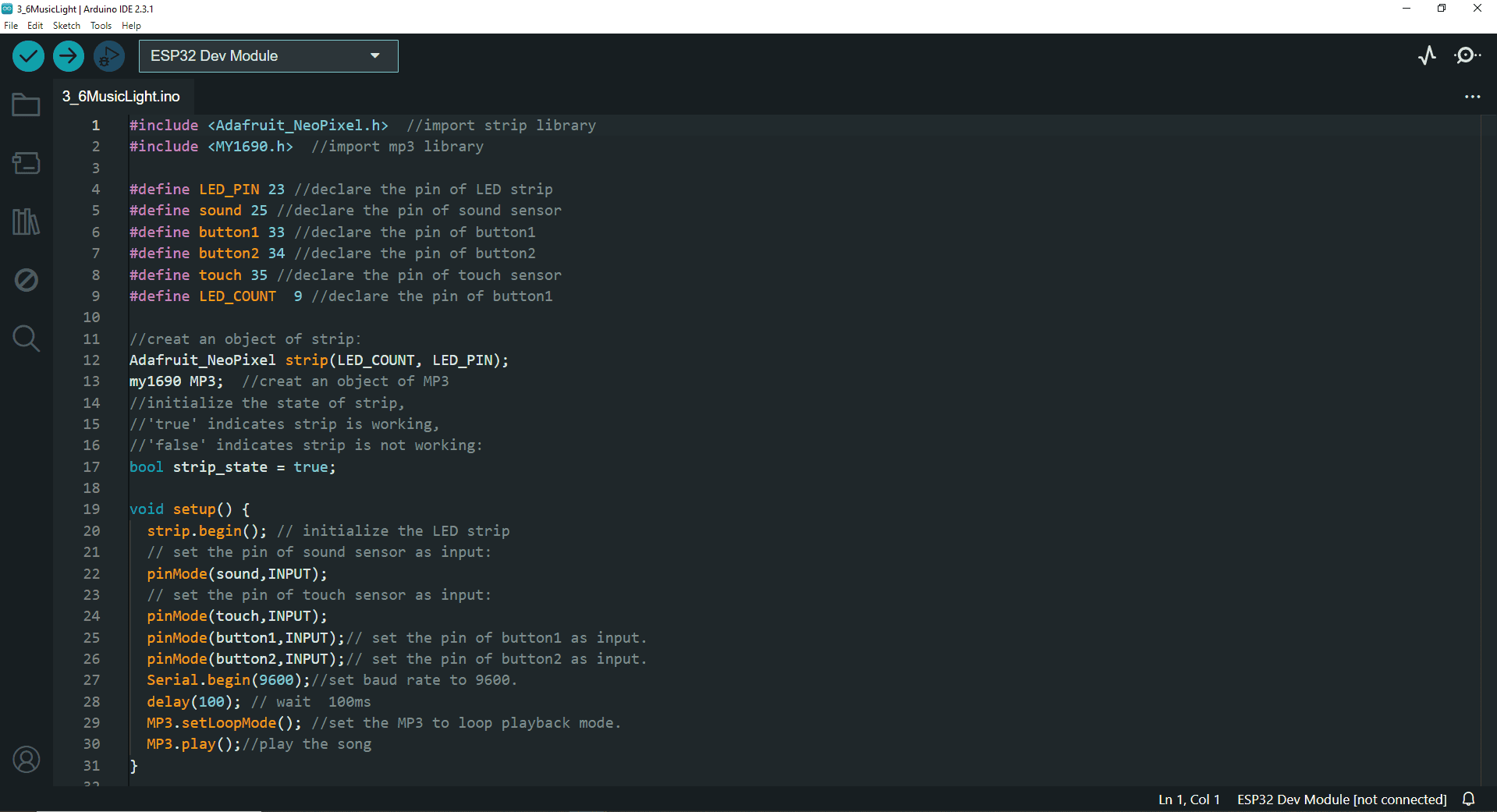Open the Library Manager sidebar

tap(26, 222)
